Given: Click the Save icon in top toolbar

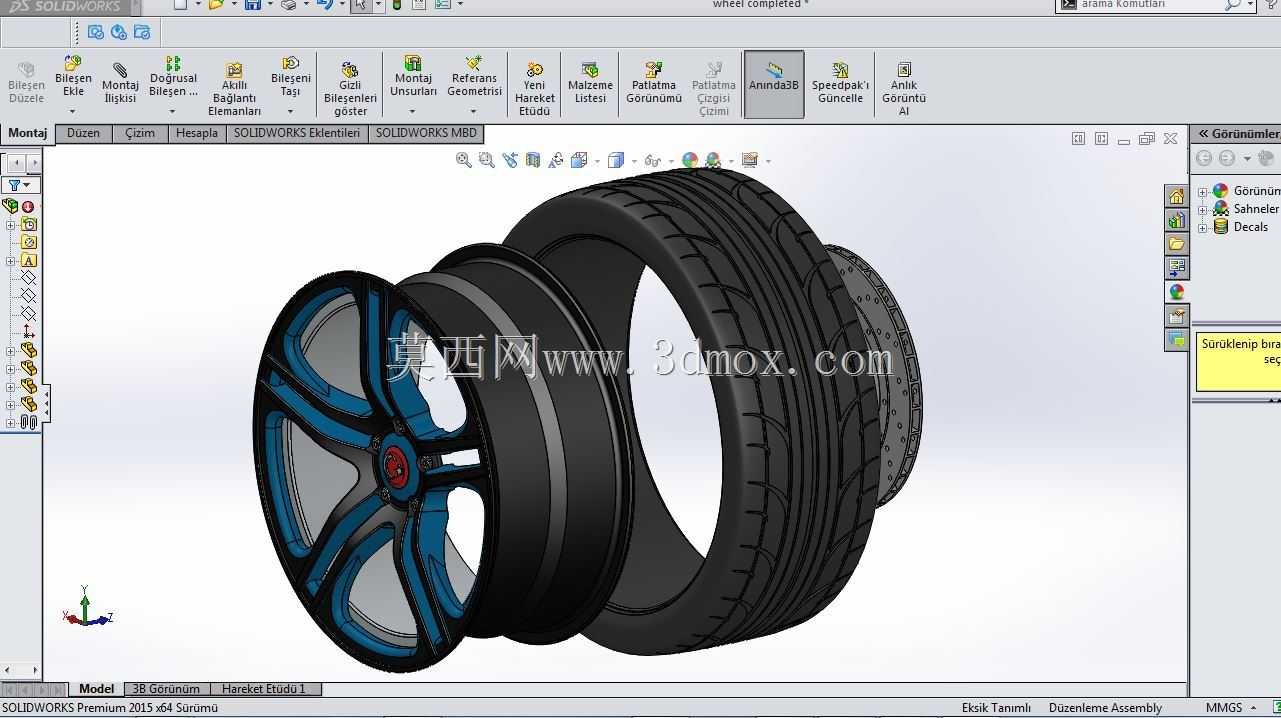Looking at the screenshot, I should click(253, 4).
